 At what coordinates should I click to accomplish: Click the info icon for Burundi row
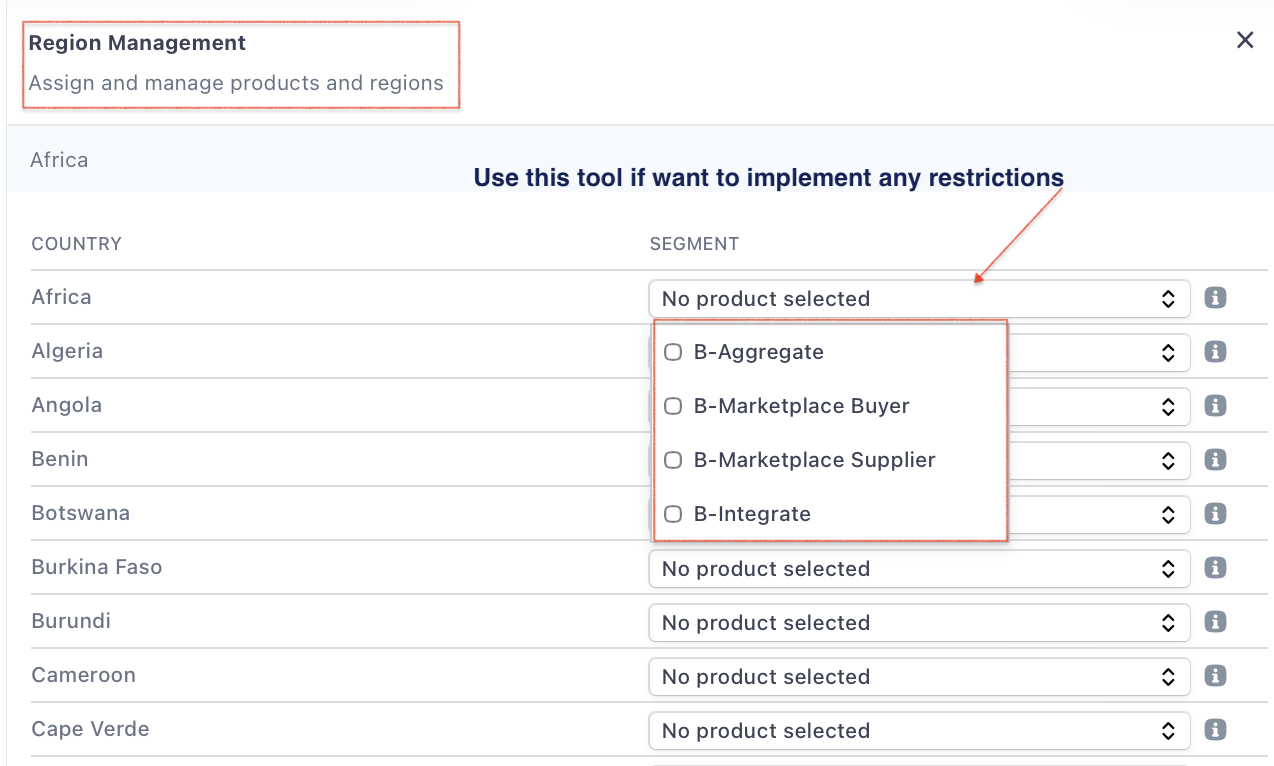pyautogui.click(x=1215, y=622)
